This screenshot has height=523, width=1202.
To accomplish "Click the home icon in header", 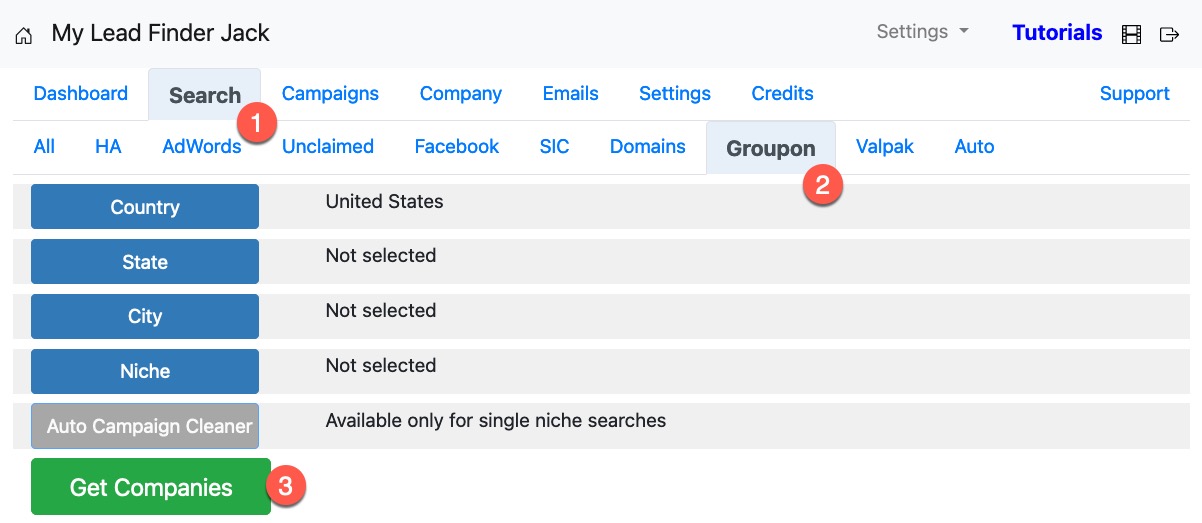I will pyautogui.click(x=24, y=35).
